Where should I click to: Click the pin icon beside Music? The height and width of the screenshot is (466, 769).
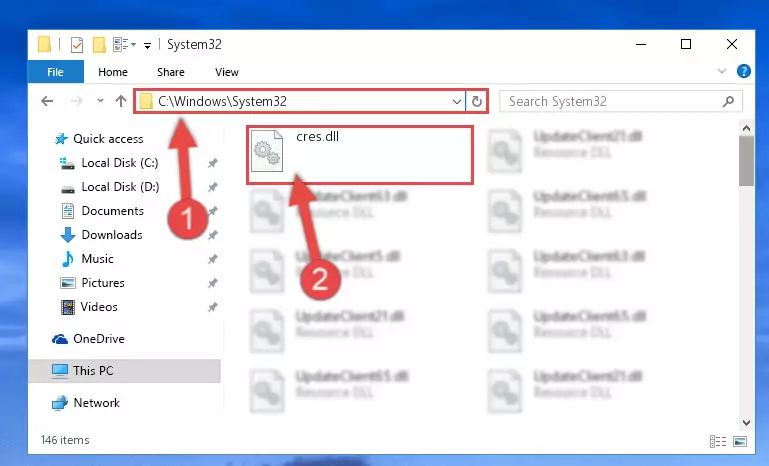click(212, 259)
